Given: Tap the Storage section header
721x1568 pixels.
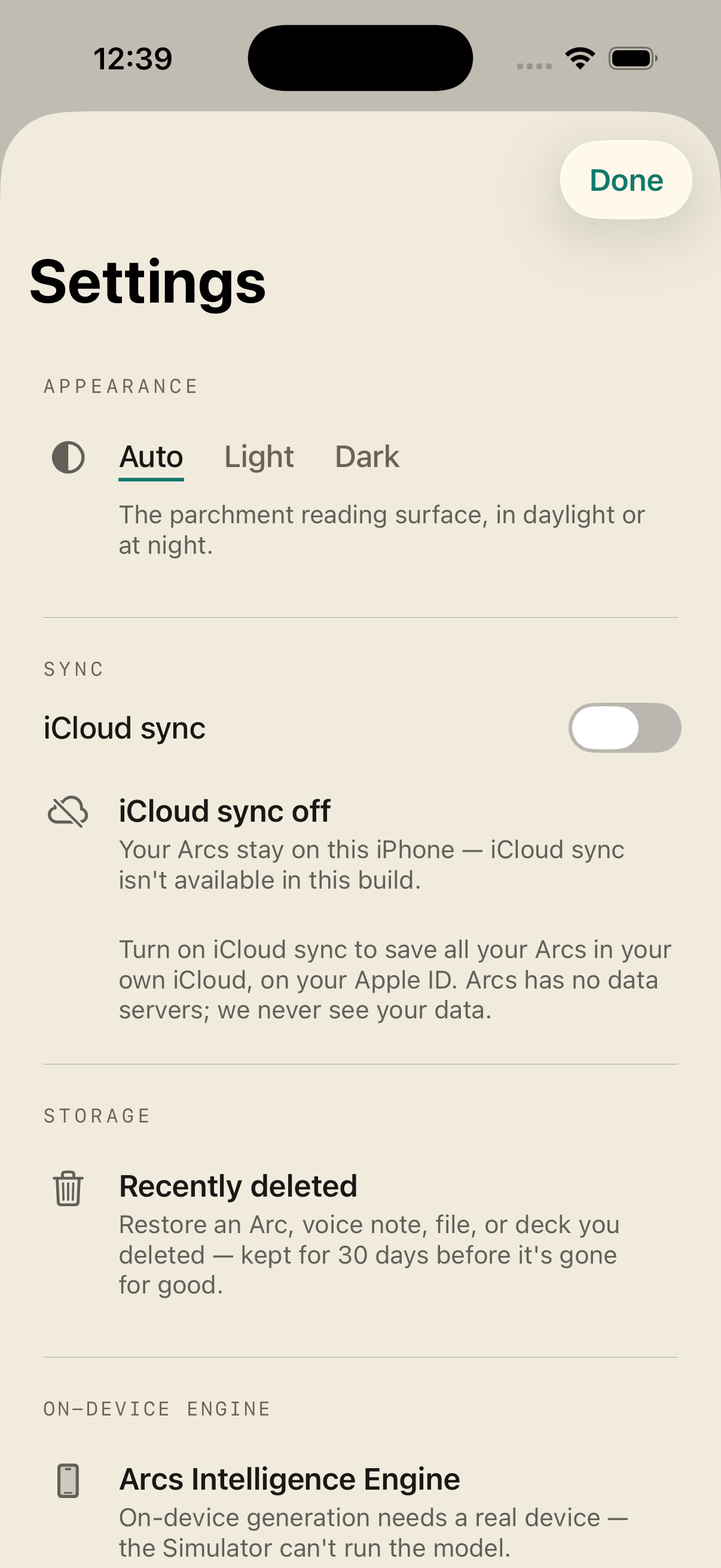Looking at the screenshot, I should [97, 1116].
